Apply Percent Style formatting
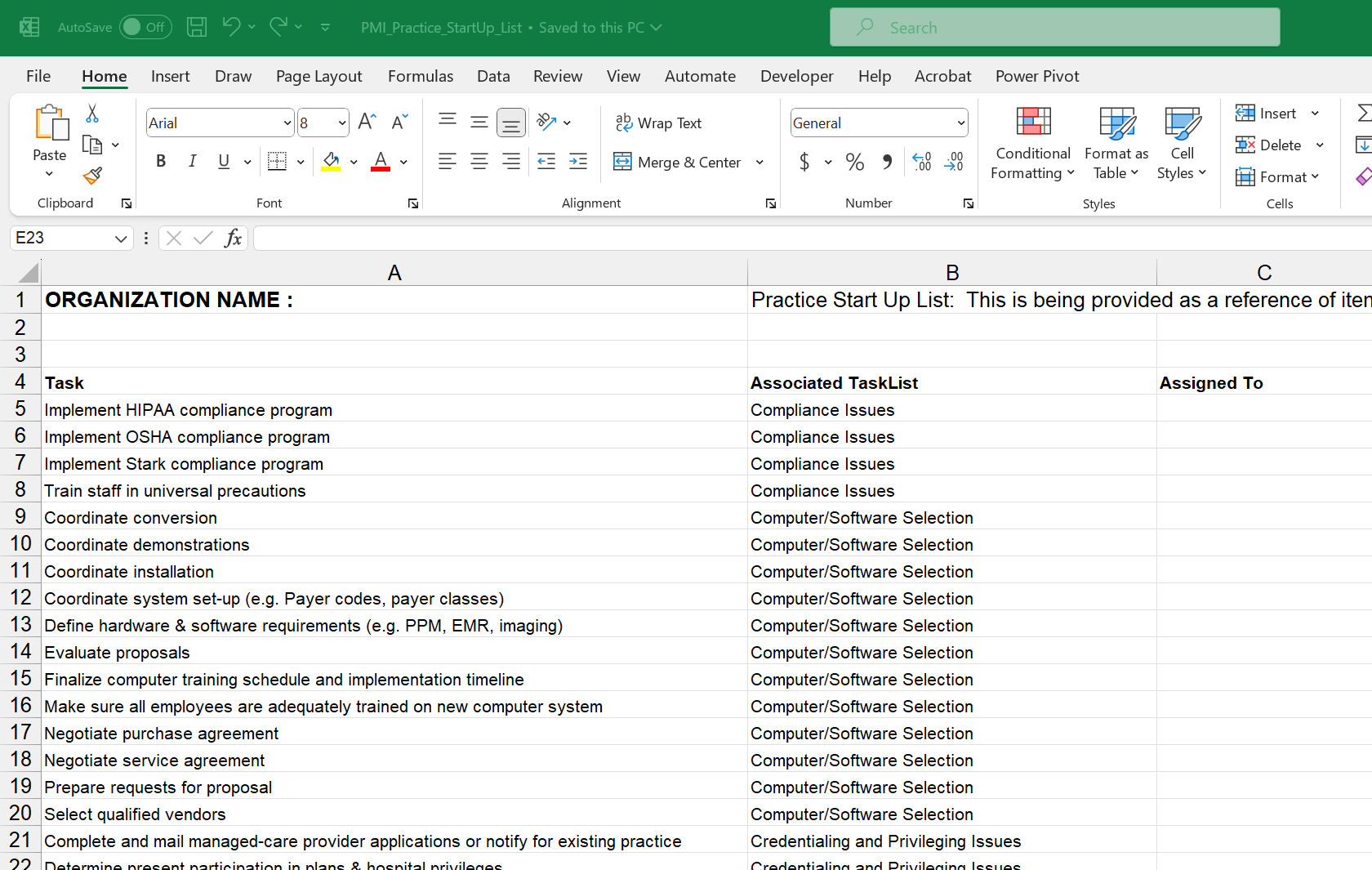 click(855, 162)
